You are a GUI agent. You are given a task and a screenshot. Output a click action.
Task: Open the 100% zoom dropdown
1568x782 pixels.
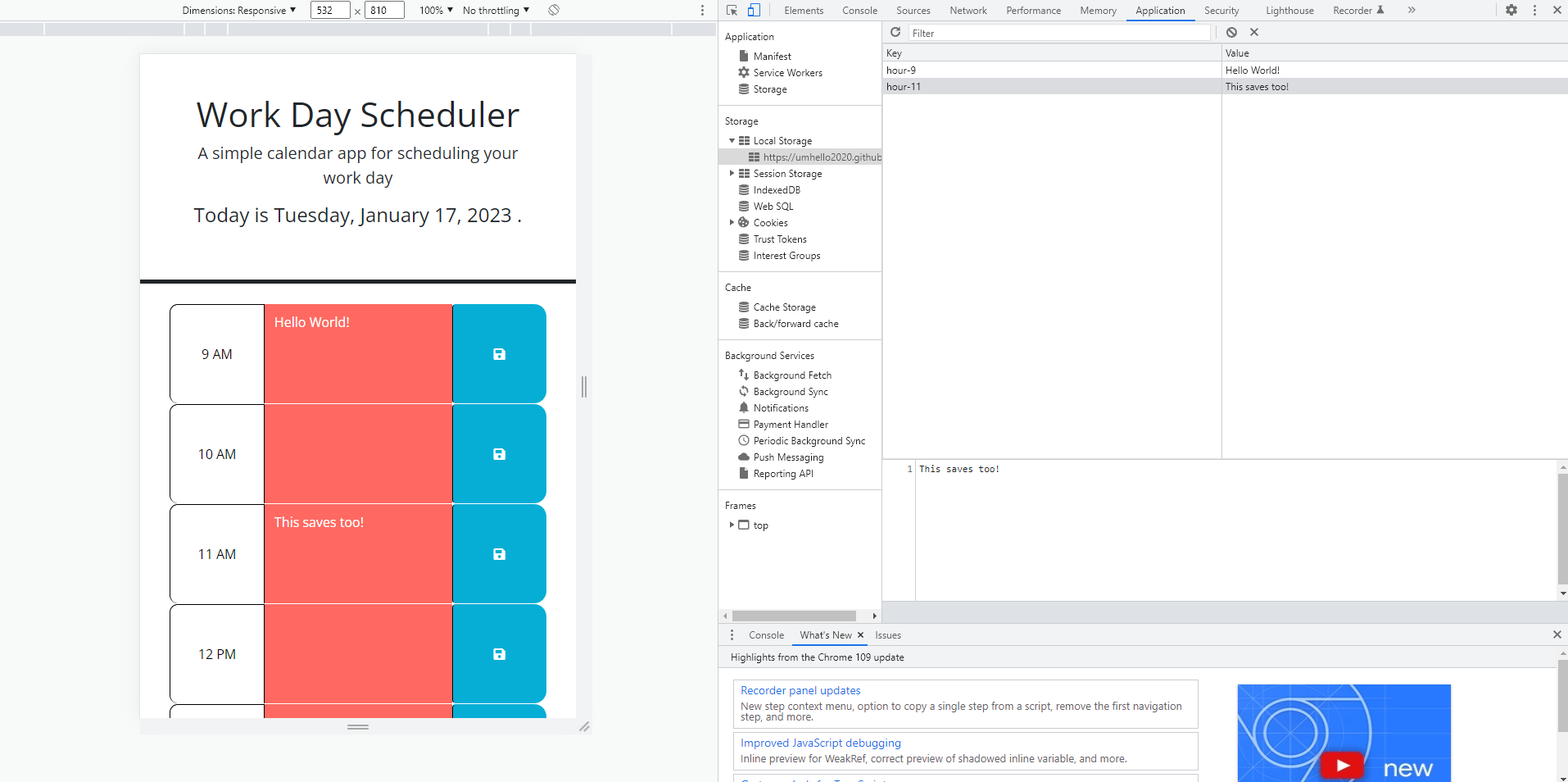pos(436,11)
